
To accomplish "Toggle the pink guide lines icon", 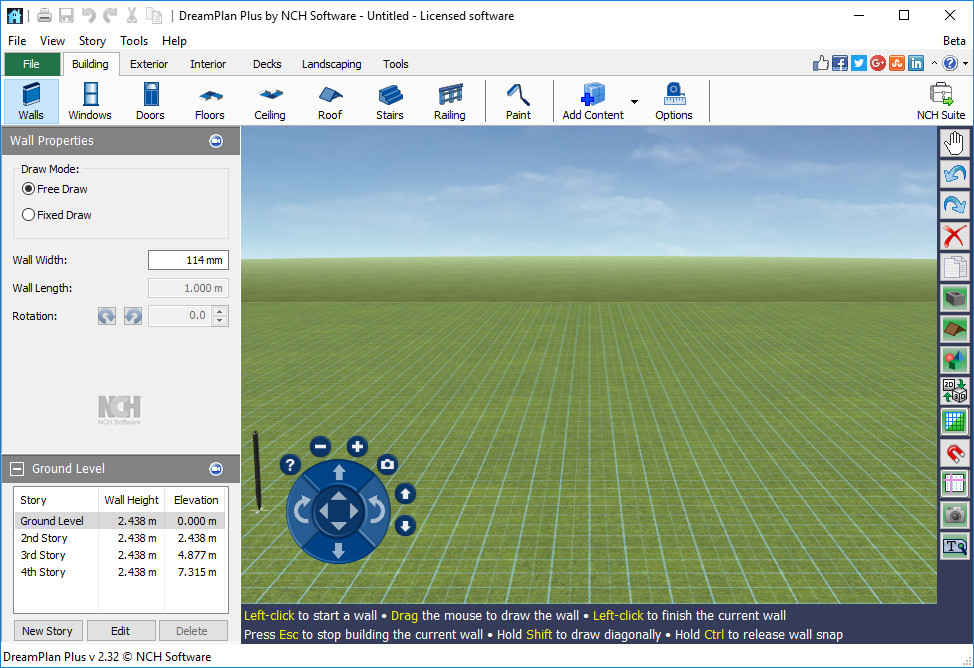I will (x=955, y=483).
